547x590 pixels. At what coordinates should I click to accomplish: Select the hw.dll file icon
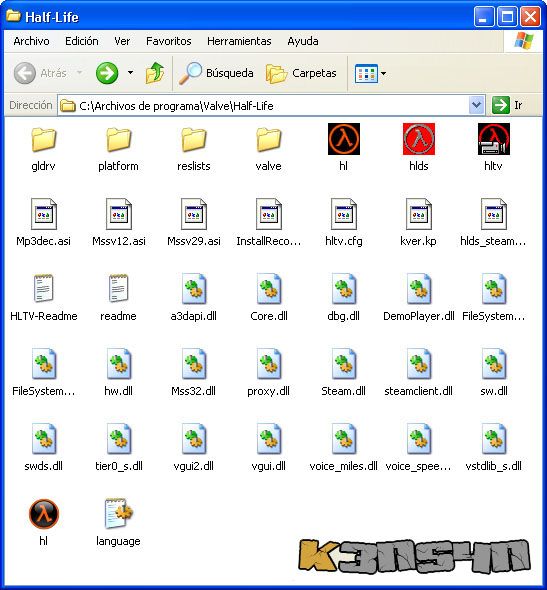[119, 363]
